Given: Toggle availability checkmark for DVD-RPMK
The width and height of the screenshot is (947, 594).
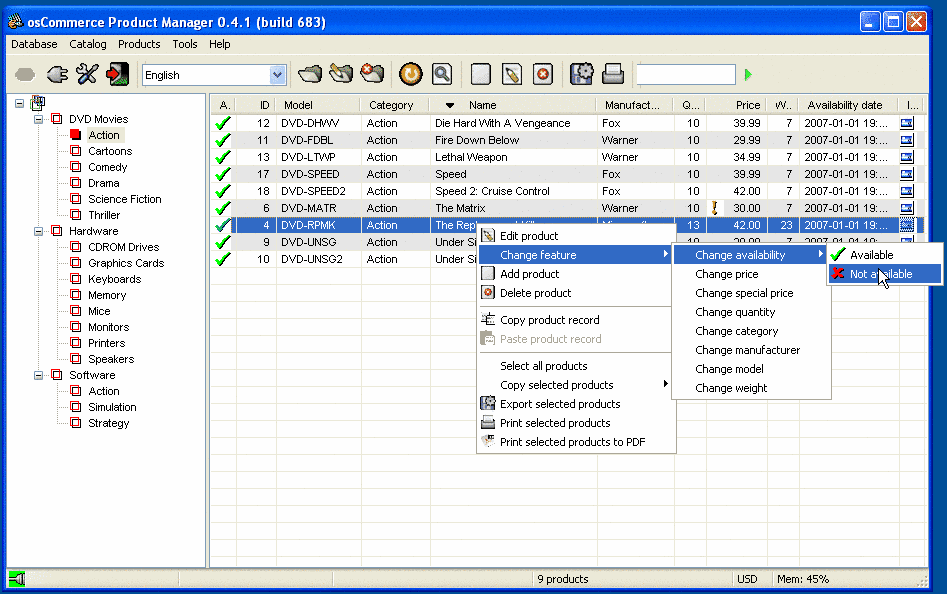Looking at the screenshot, I should click(223, 225).
